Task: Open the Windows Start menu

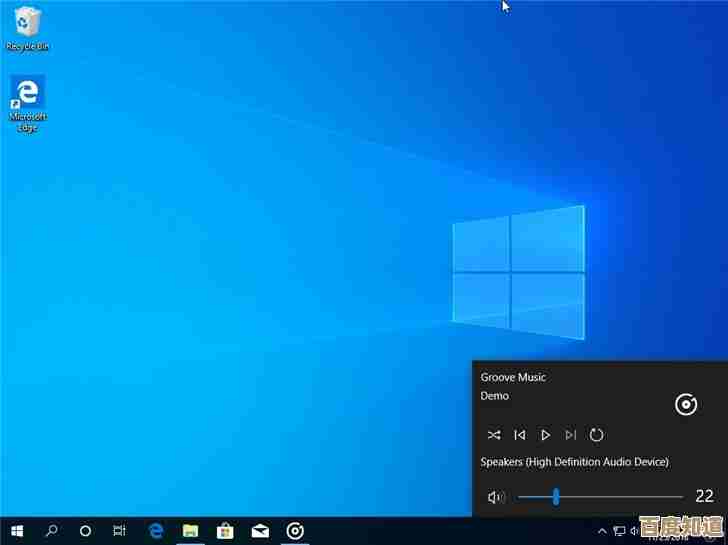Action: click(17, 531)
